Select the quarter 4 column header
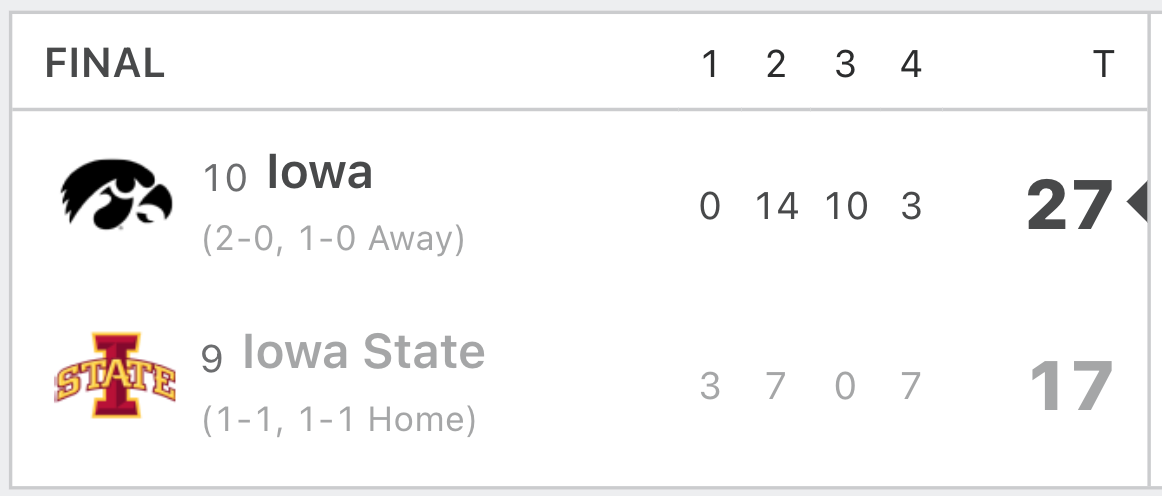 pos(911,64)
